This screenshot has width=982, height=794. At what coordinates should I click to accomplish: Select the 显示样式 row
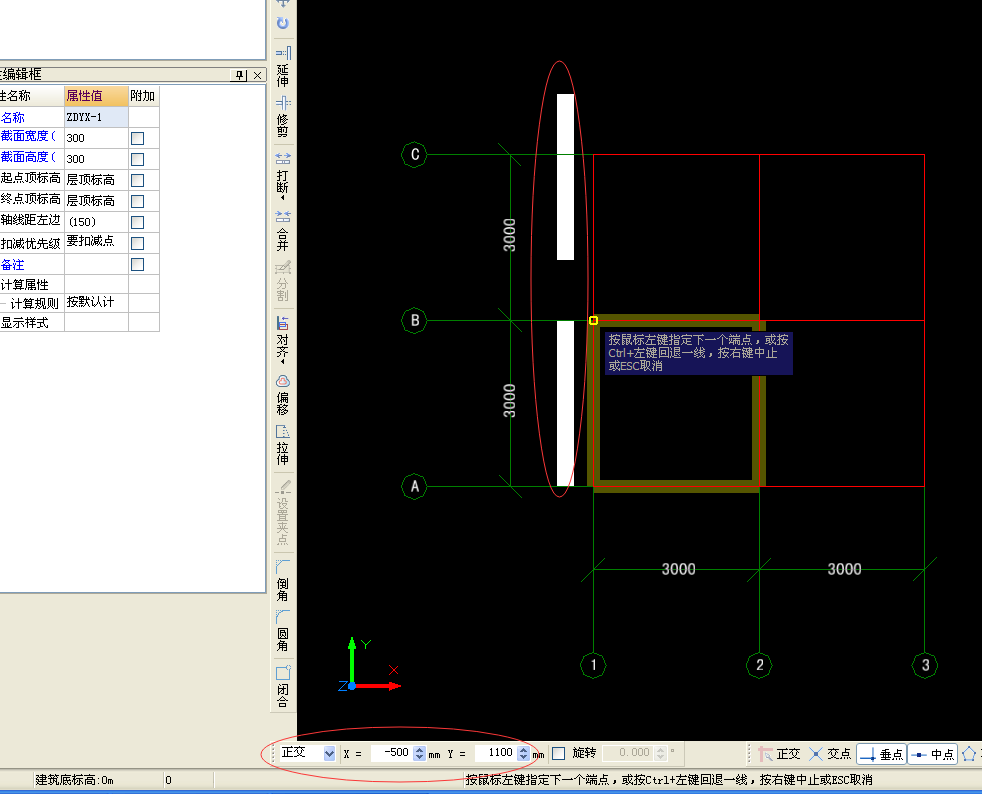tap(80, 322)
